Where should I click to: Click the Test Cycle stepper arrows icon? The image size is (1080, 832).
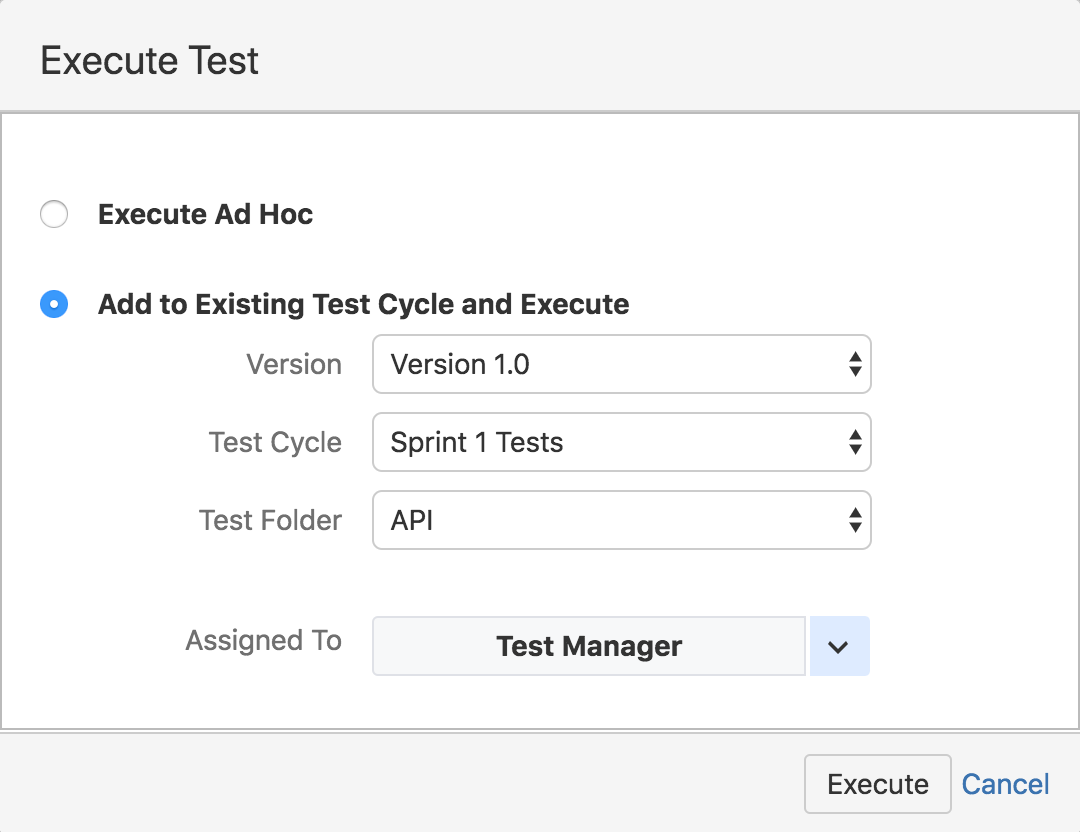pos(856,442)
